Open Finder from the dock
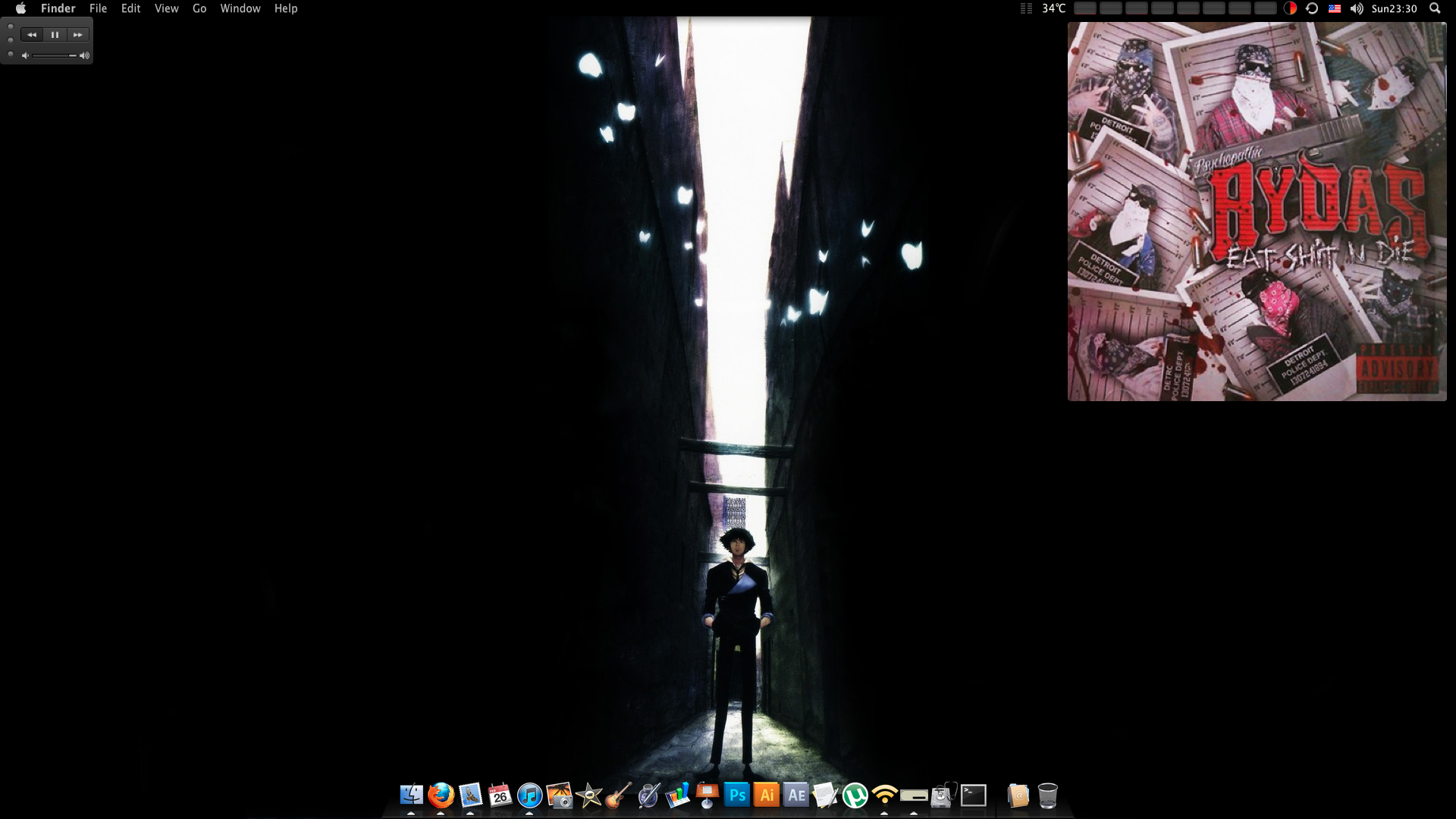This screenshot has height=819, width=1456. (x=411, y=795)
